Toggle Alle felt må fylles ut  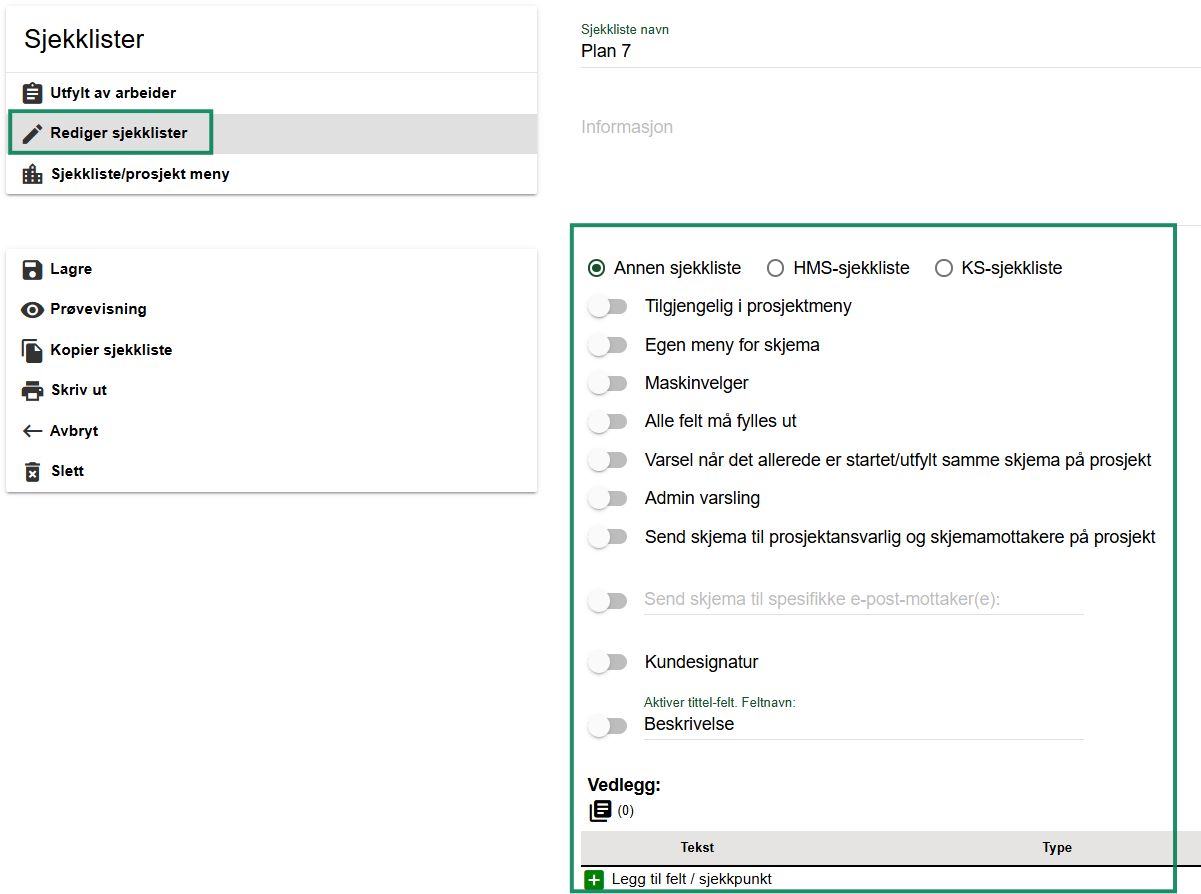tap(607, 422)
